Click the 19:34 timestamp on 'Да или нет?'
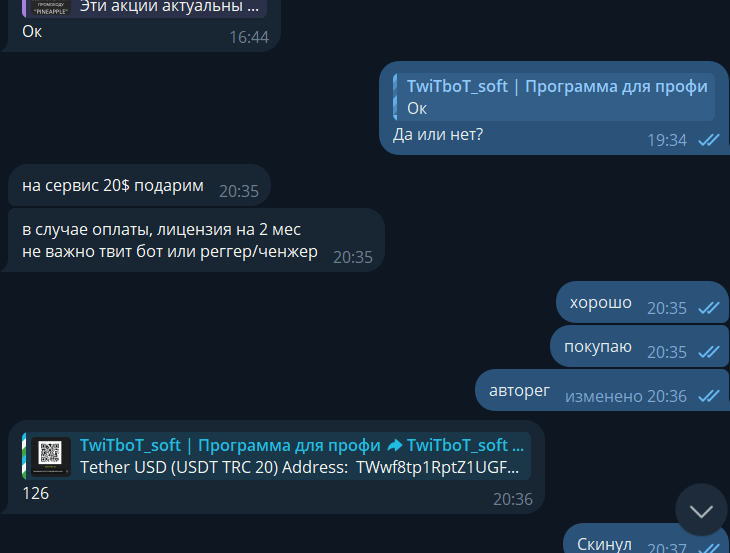The image size is (730, 553). 667,140
